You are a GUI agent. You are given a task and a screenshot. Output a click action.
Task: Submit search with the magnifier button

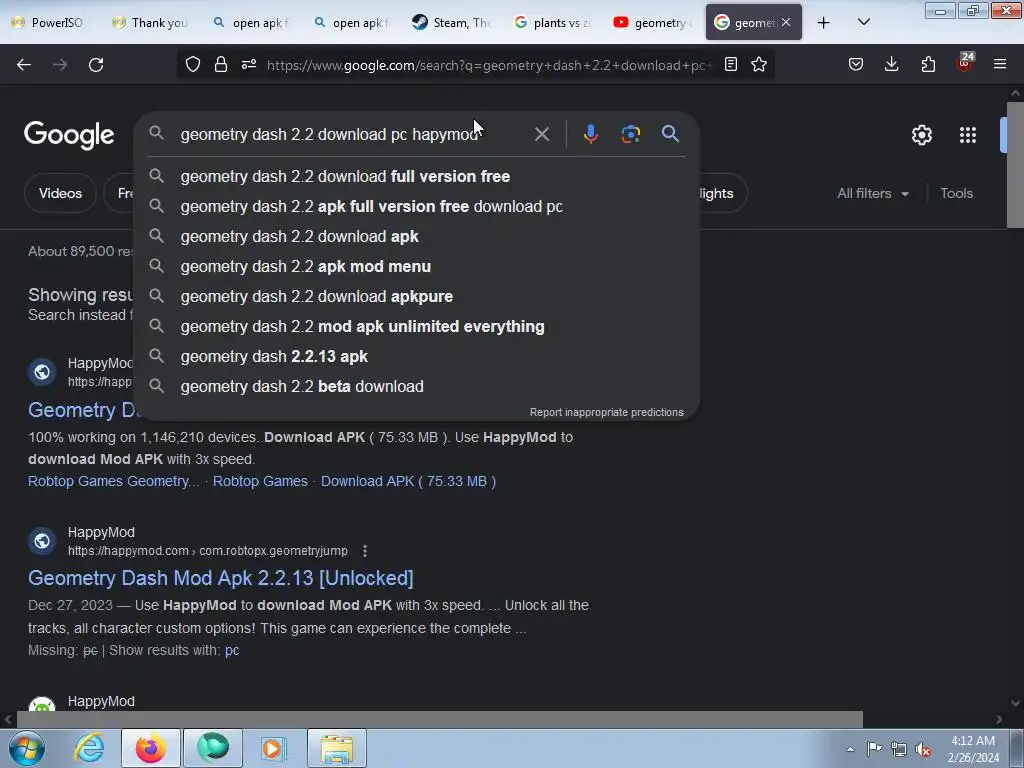point(670,134)
